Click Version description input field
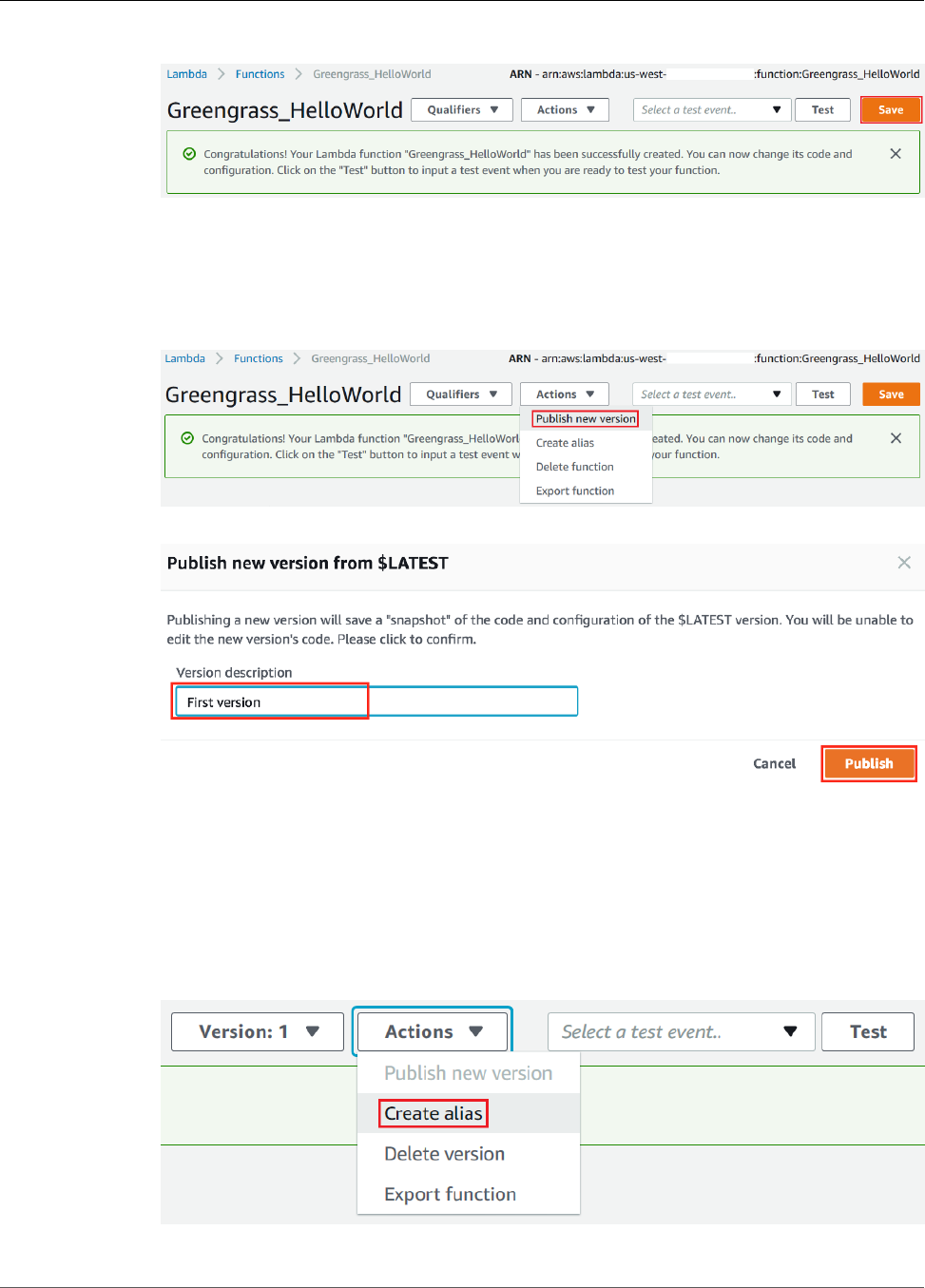 coord(376,702)
